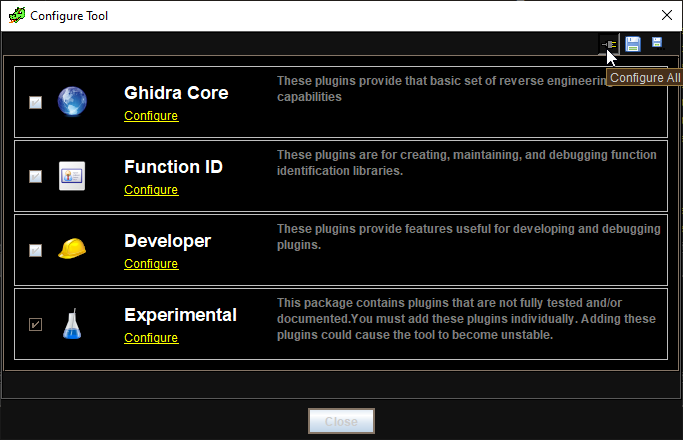Click the Ghidra Core globe icon
The height and width of the screenshot is (440, 683).
pyautogui.click(x=72, y=102)
